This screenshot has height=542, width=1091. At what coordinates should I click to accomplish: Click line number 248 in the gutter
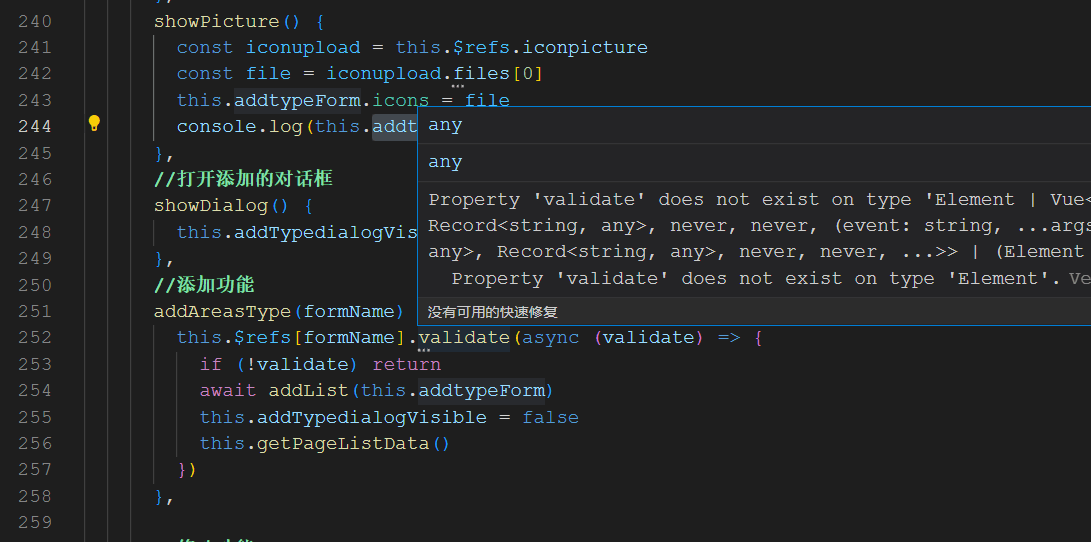tap(35, 232)
